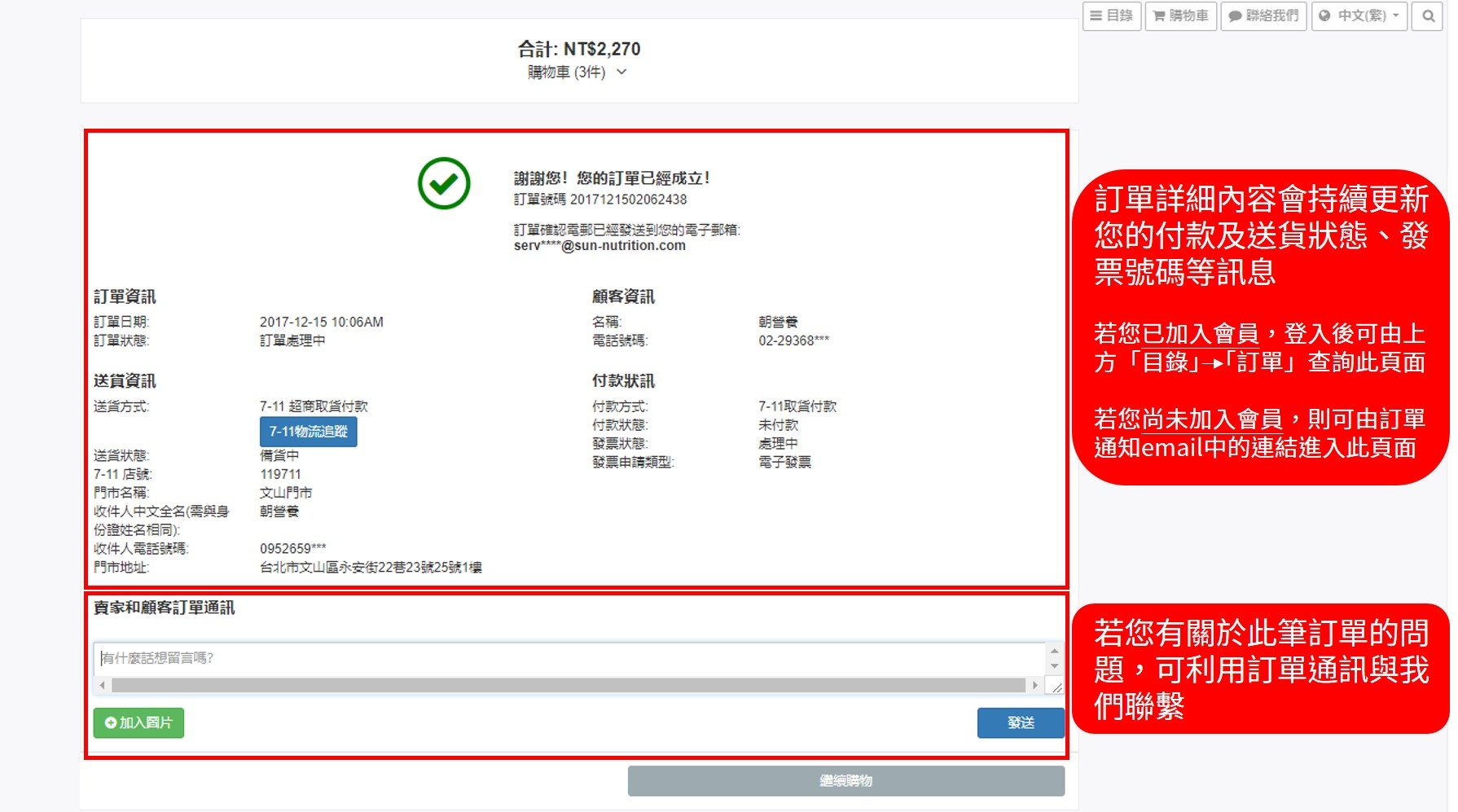The height and width of the screenshot is (812, 1458).
Task: Click the 加入圖片 add image button
Action: 138,723
